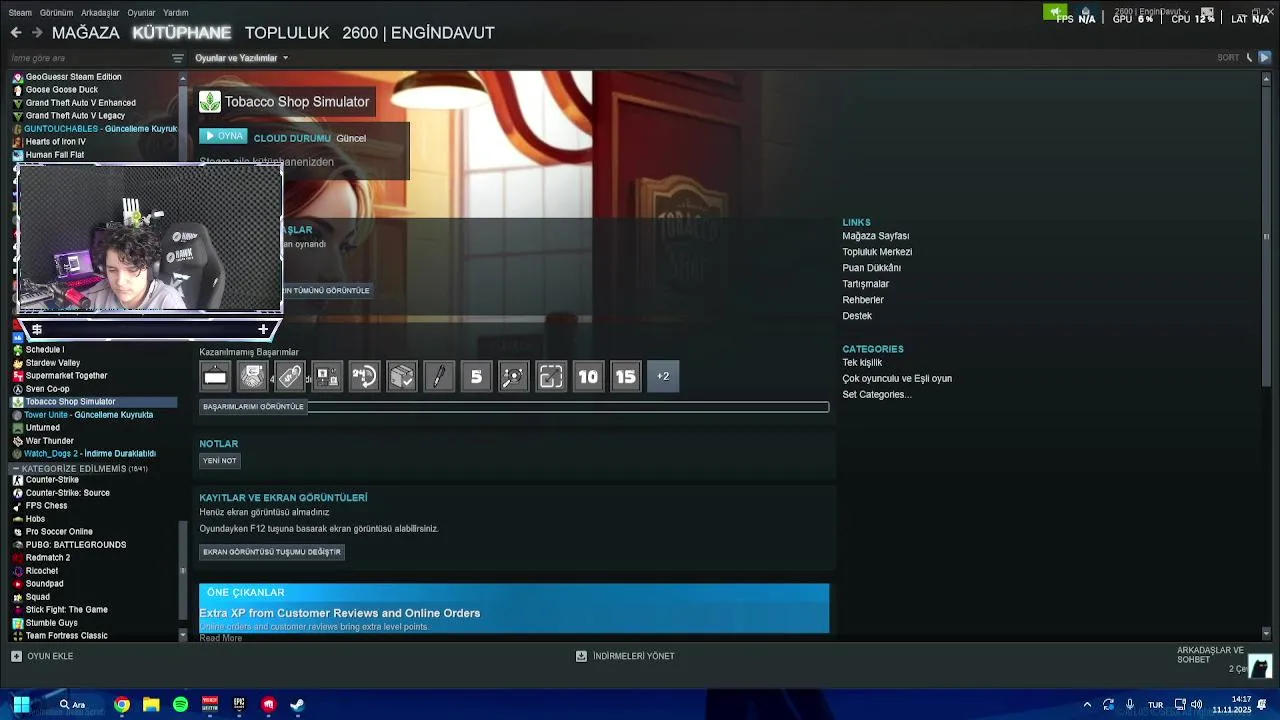The height and width of the screenshot is (720, 1280).
Task: Open the Destek link
Action: (x=857, y=316)
